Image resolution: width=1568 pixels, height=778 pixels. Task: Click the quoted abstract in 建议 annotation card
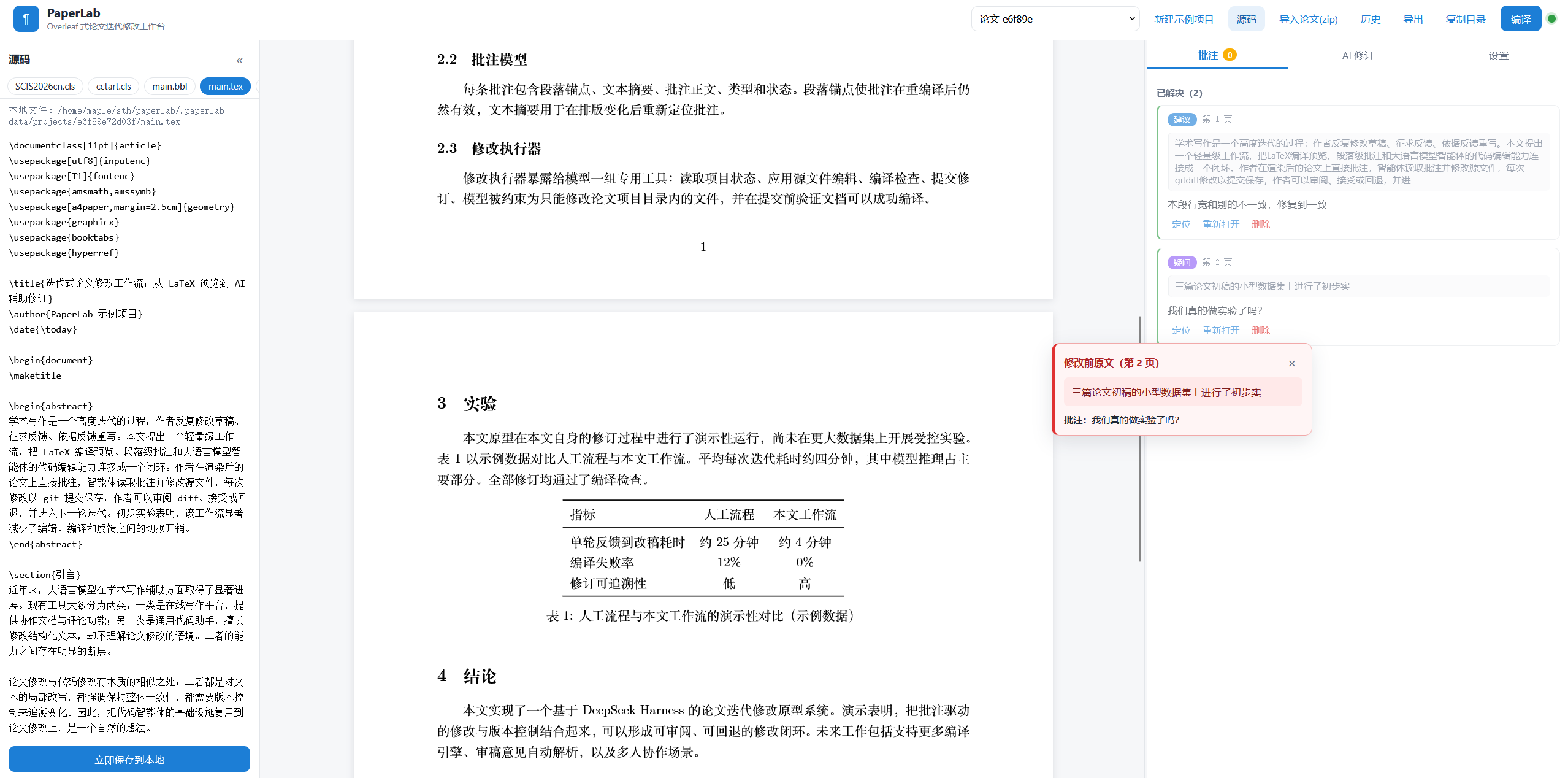(1358, 162)
